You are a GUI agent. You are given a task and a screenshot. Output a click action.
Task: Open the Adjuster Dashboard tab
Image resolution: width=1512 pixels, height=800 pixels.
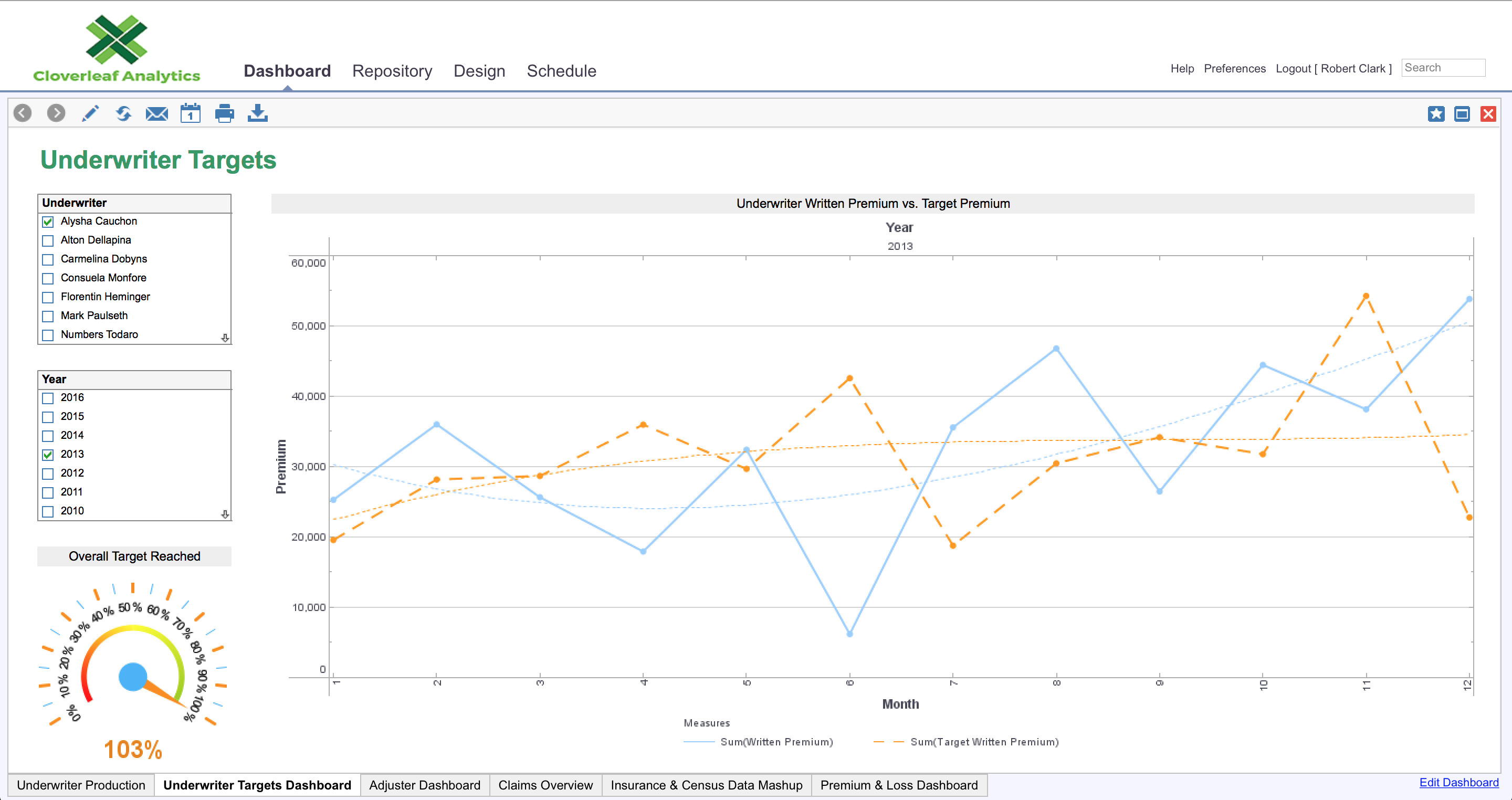424,785
